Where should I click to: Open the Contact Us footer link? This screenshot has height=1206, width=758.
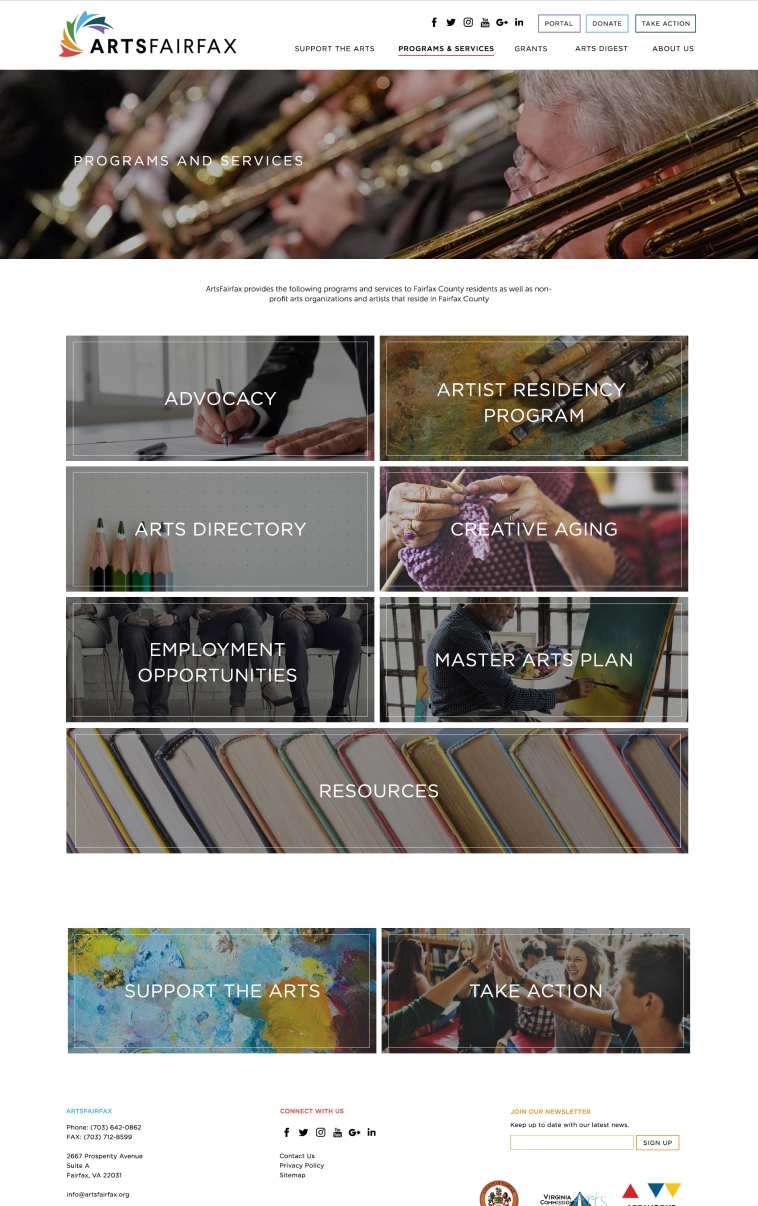pyautogui.click(x=297, y=1156)
